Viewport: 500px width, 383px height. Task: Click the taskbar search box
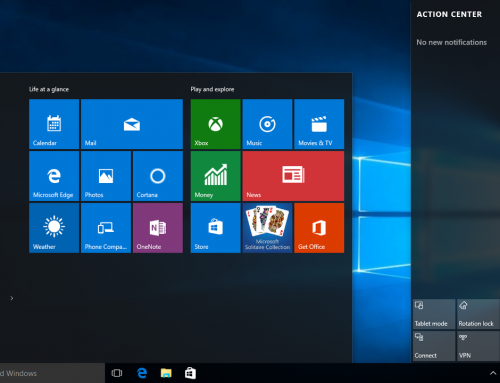pyautogui.click(x=52, y=373)
